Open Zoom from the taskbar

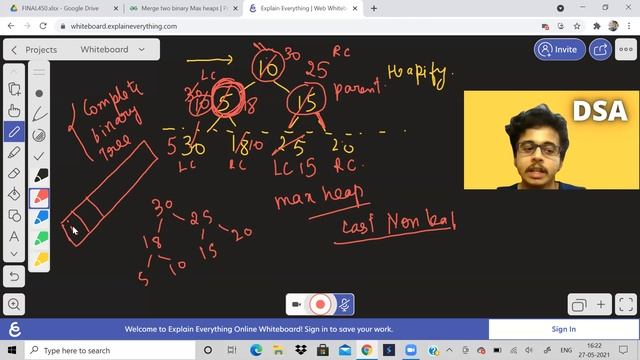tap(411, 350)
